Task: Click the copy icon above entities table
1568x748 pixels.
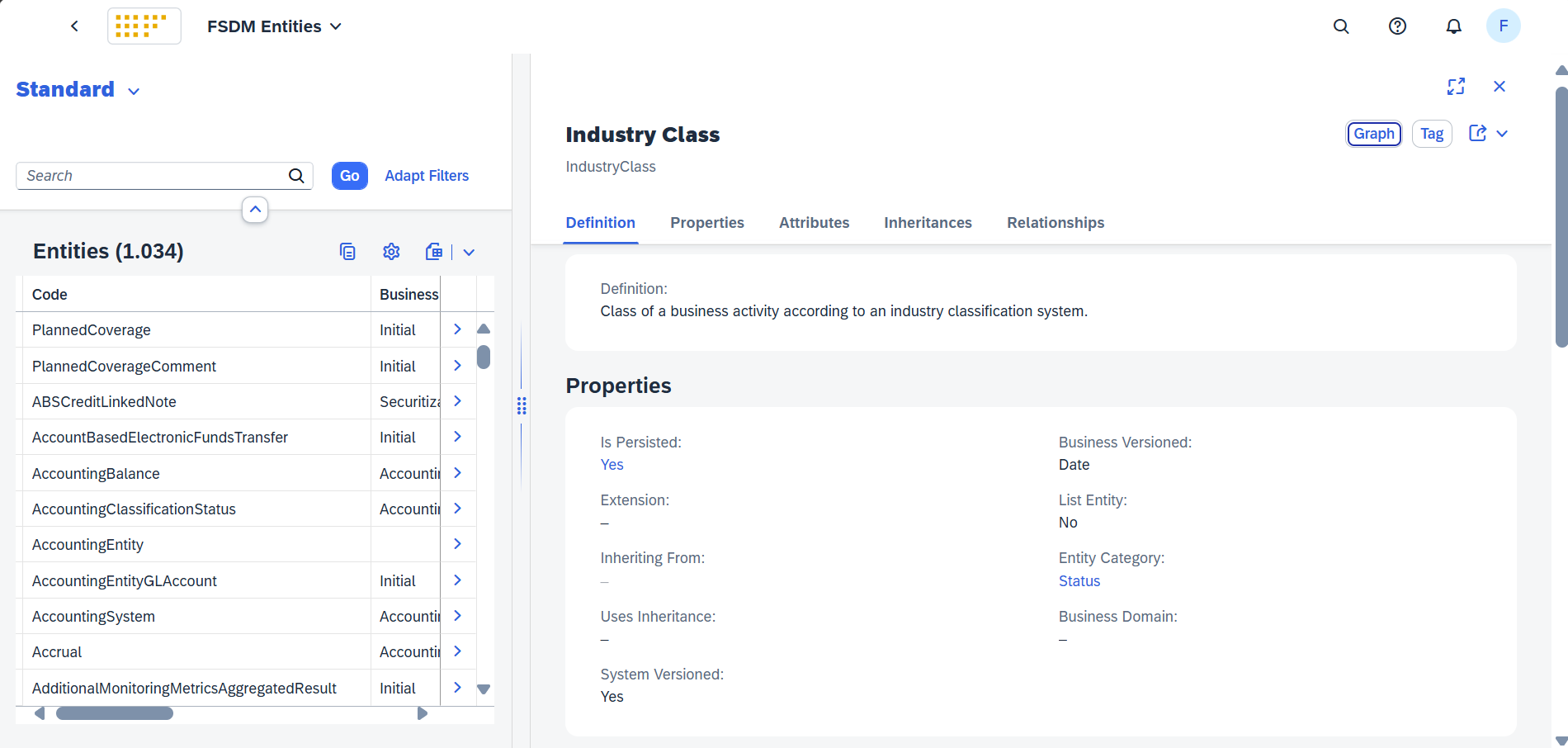Action: (347, 252)
